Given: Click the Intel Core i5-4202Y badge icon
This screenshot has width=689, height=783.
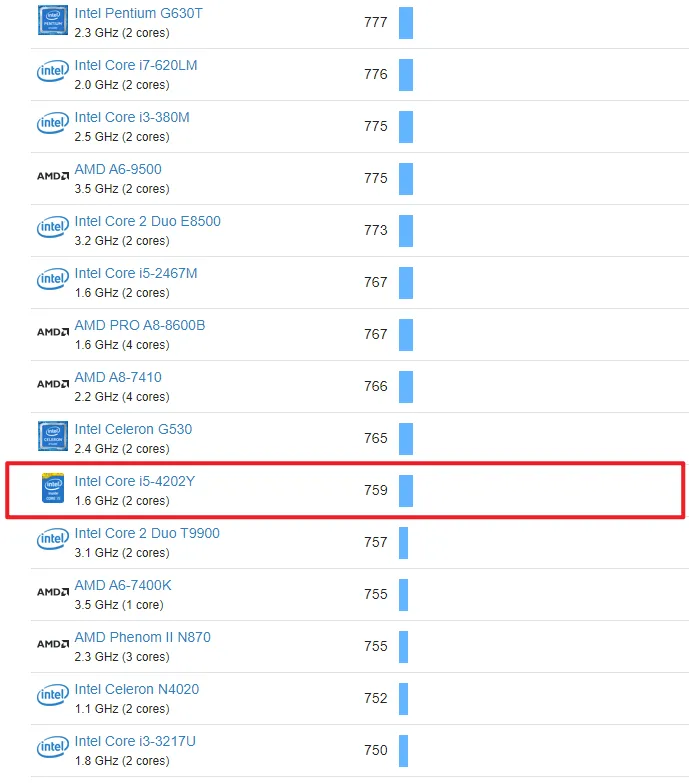Looking at the screenshot, I should pos(52,490).
